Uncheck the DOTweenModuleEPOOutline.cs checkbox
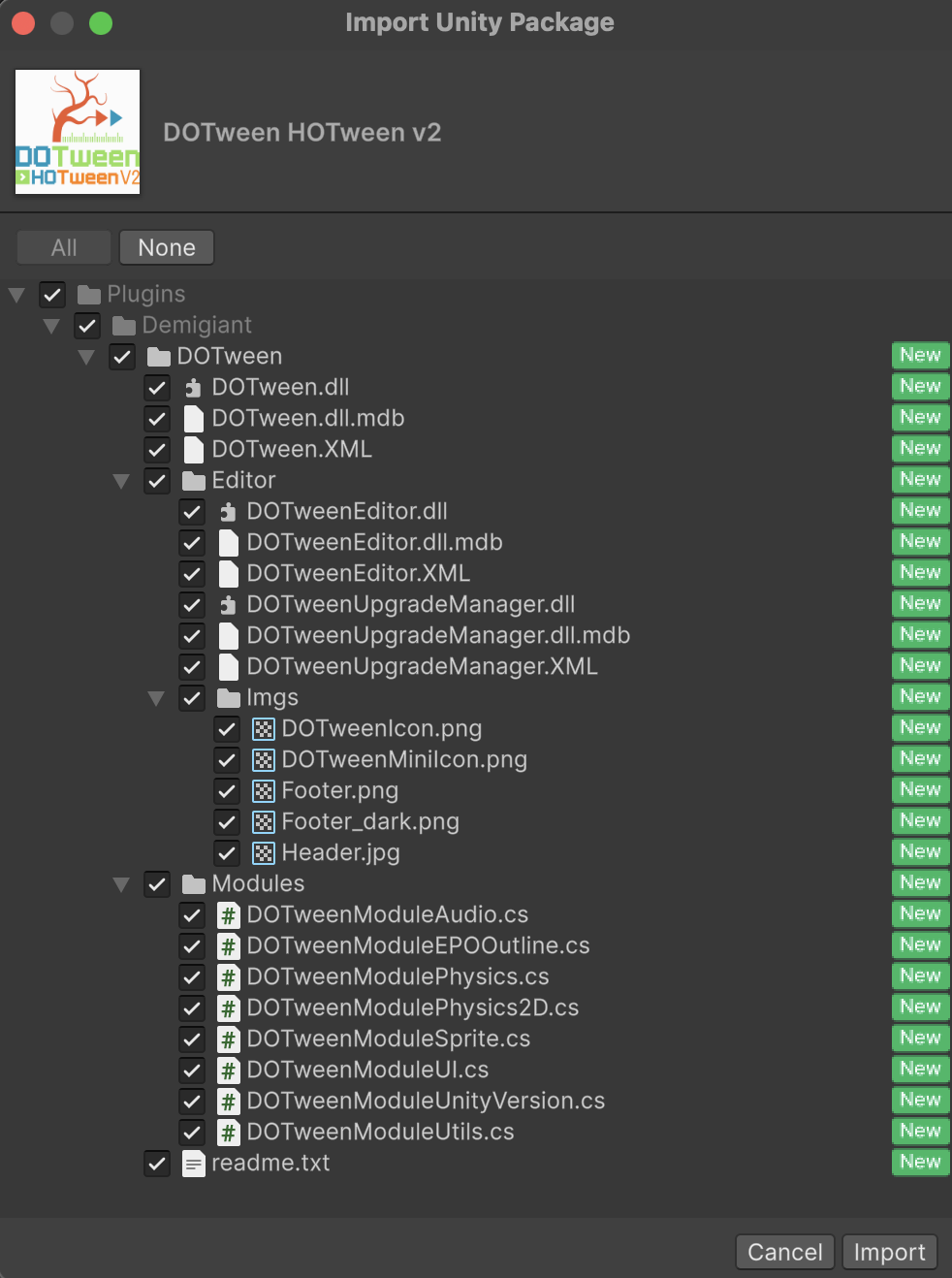Viewport: 952px width, 1278px height. click(x=192, y=945)
